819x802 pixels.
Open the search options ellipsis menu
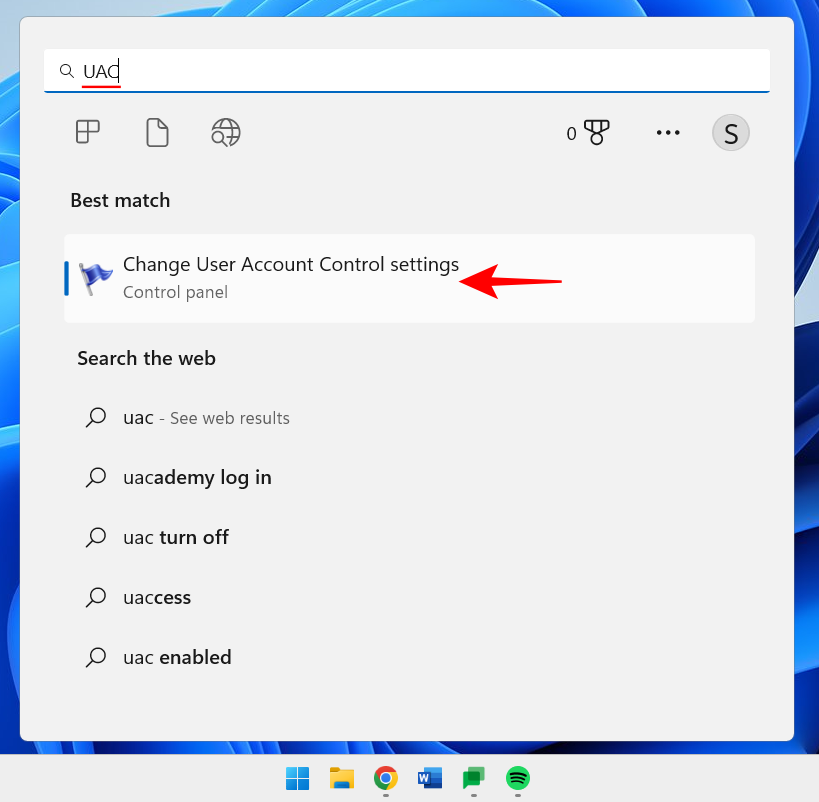[x=668, y=132]
